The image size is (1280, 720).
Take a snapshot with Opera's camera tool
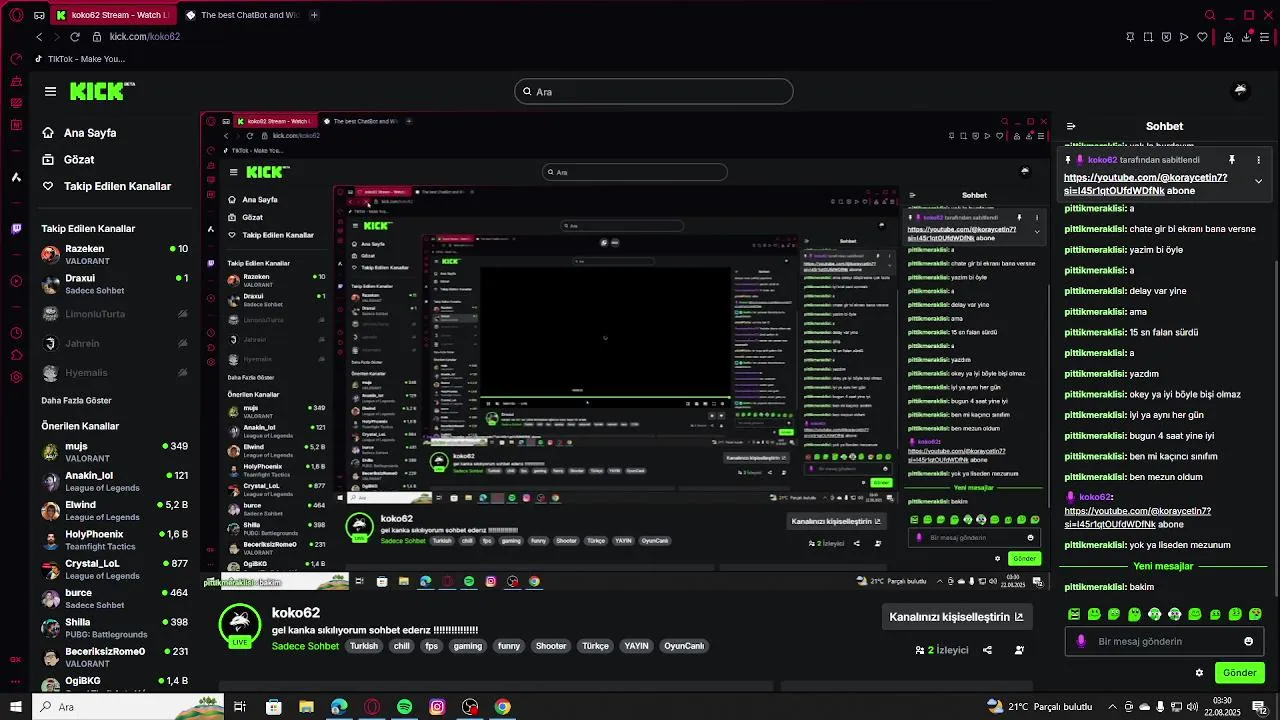coord(1148,37)
